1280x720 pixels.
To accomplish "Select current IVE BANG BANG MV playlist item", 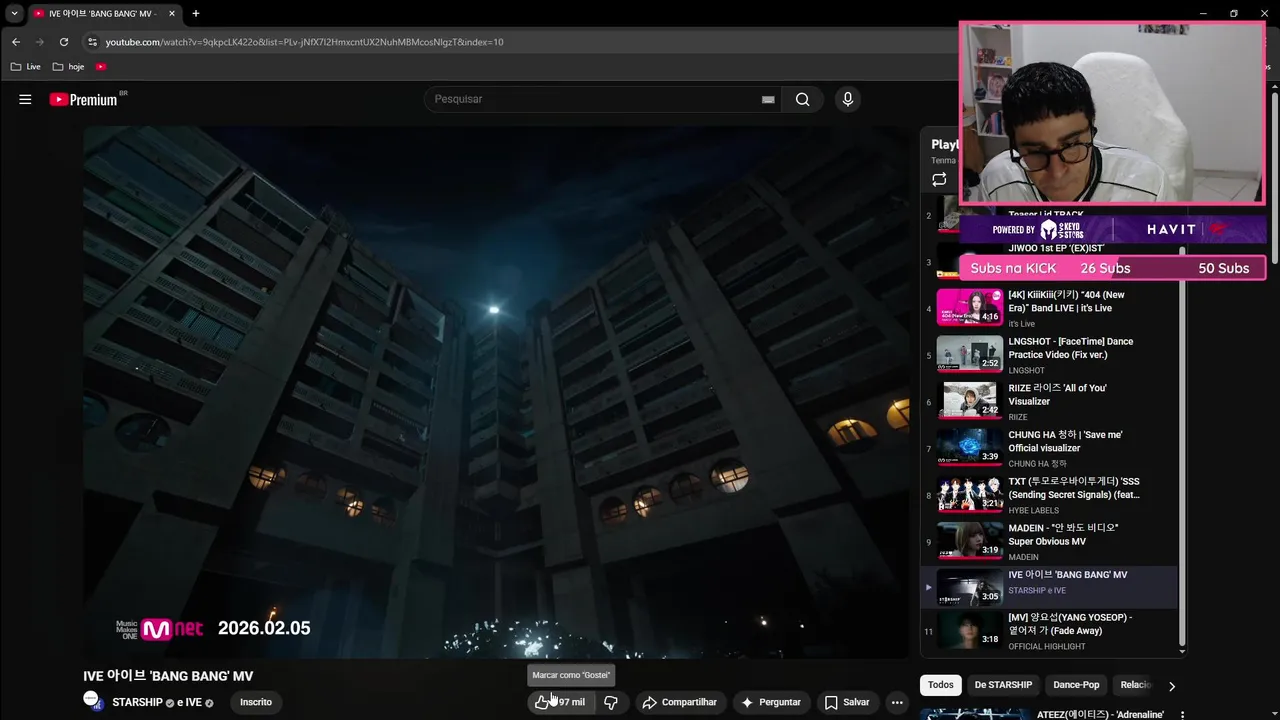I will (x=1049, y=587).
